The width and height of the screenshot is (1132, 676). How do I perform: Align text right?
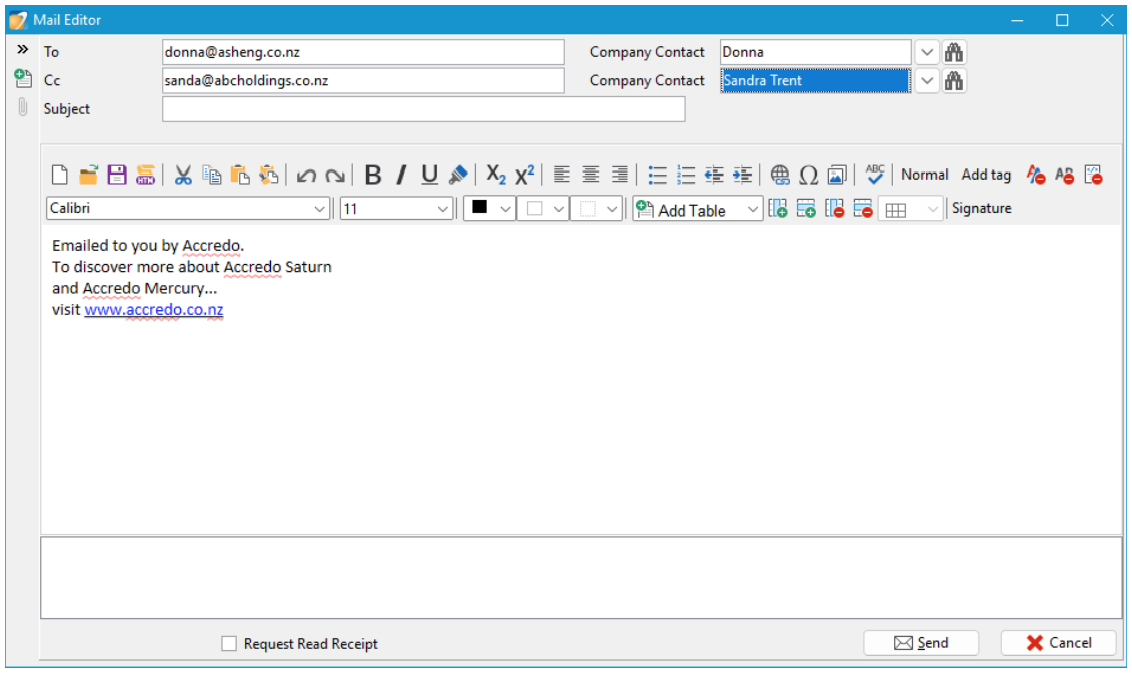pos(619,175)
